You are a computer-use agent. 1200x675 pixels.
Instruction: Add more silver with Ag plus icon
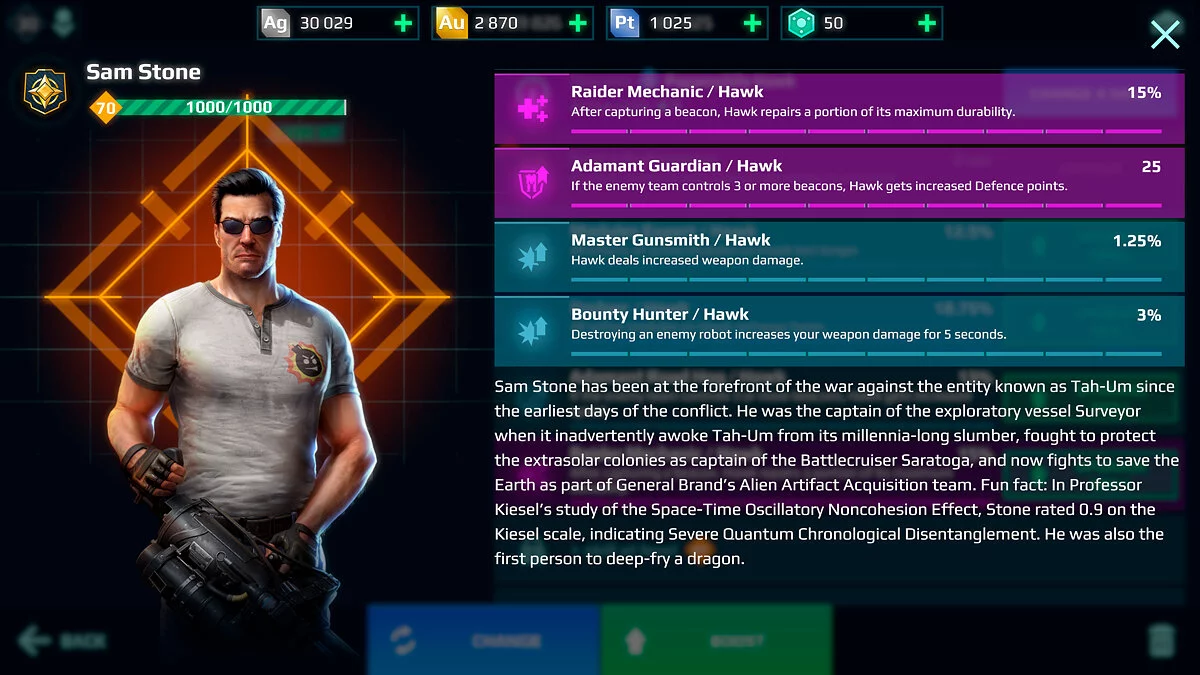pyautogui.click(x=402, y=23)
